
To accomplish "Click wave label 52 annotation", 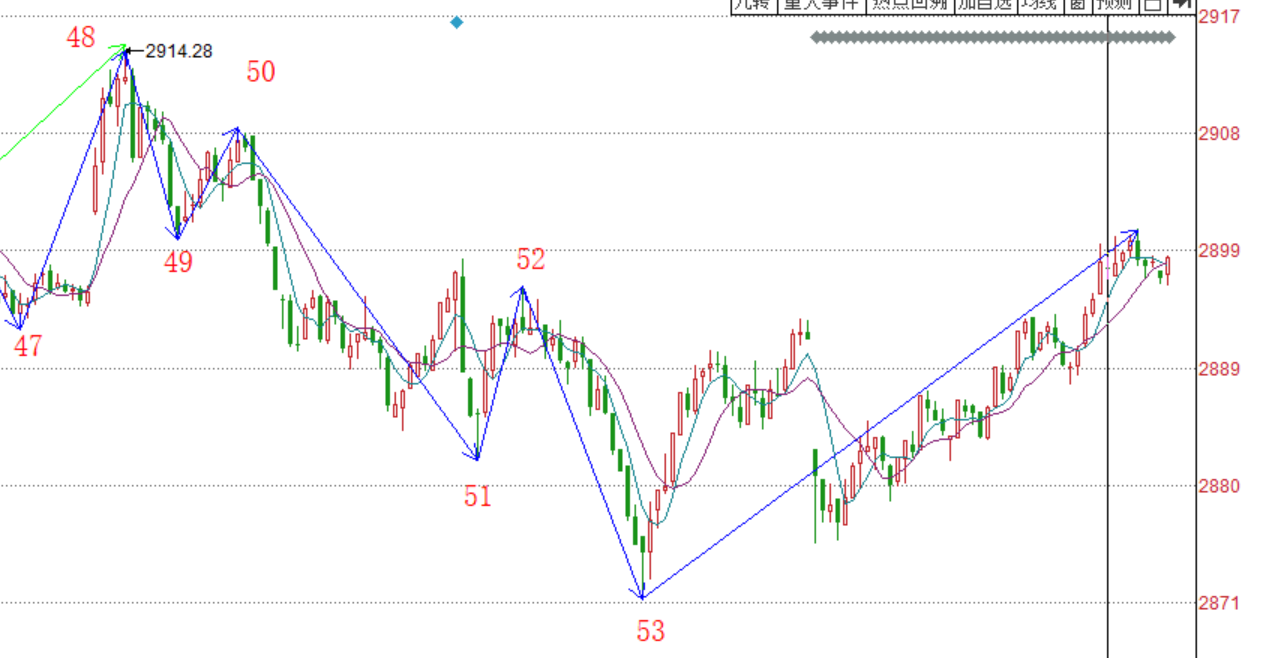I will click(x=531, y=260).
